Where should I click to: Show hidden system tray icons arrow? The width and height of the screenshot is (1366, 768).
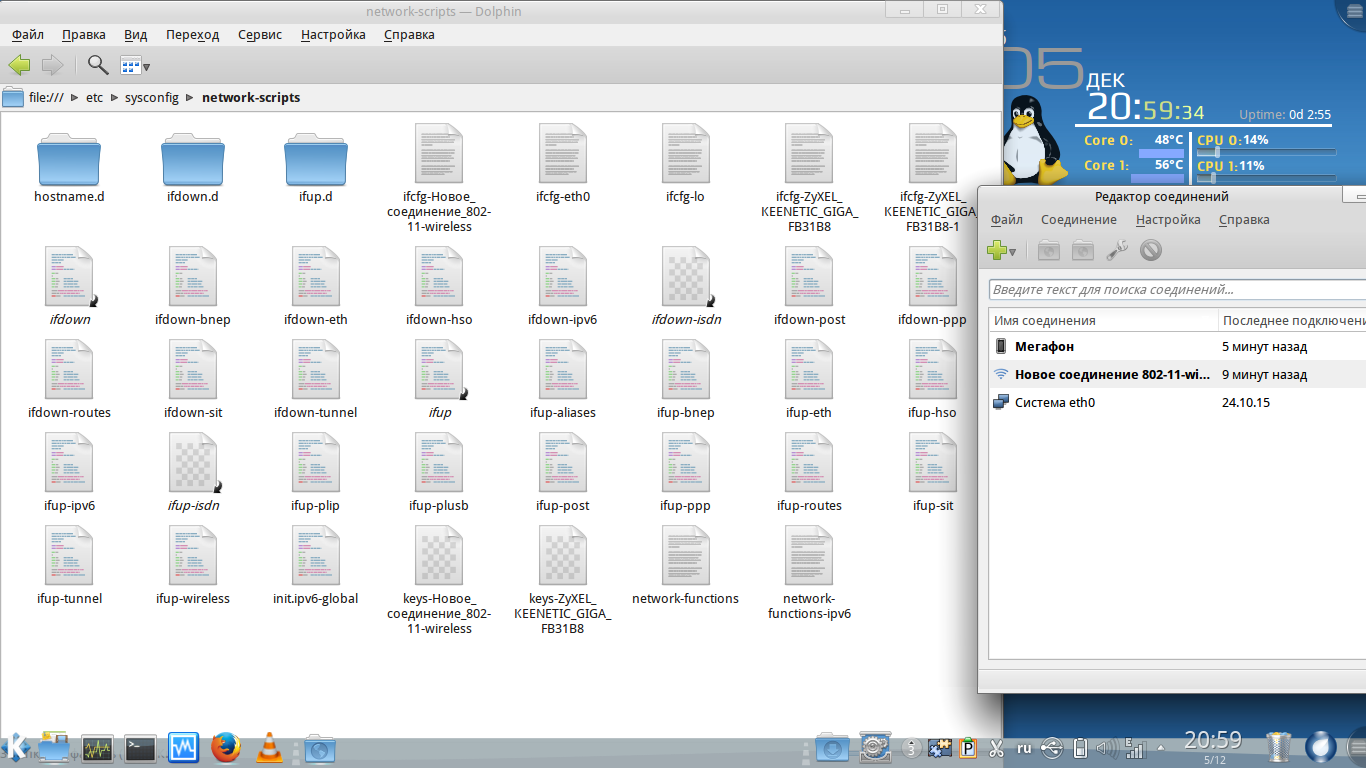pos(1159,747)
